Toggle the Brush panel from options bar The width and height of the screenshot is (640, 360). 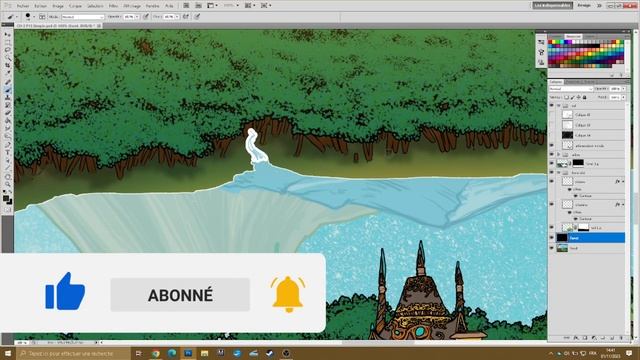(42, 17)
